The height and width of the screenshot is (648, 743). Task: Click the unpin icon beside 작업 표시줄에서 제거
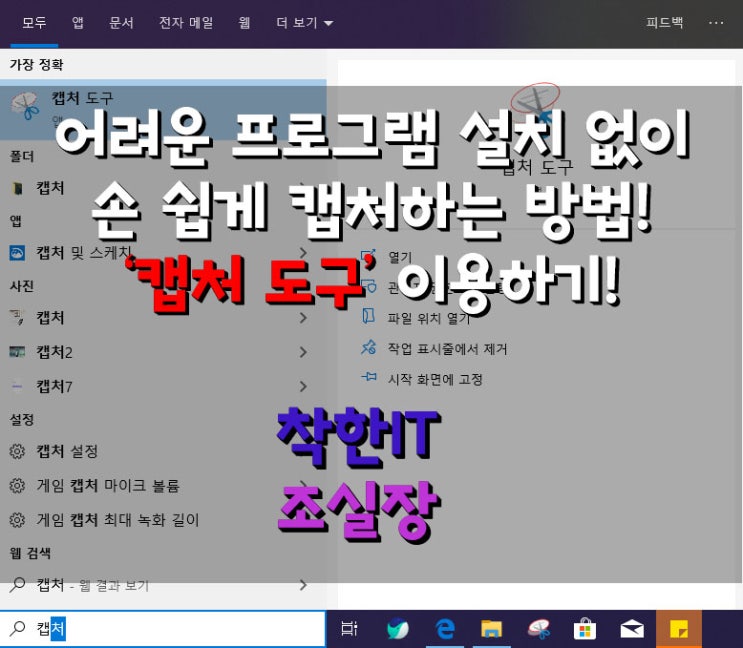[369, 348]
